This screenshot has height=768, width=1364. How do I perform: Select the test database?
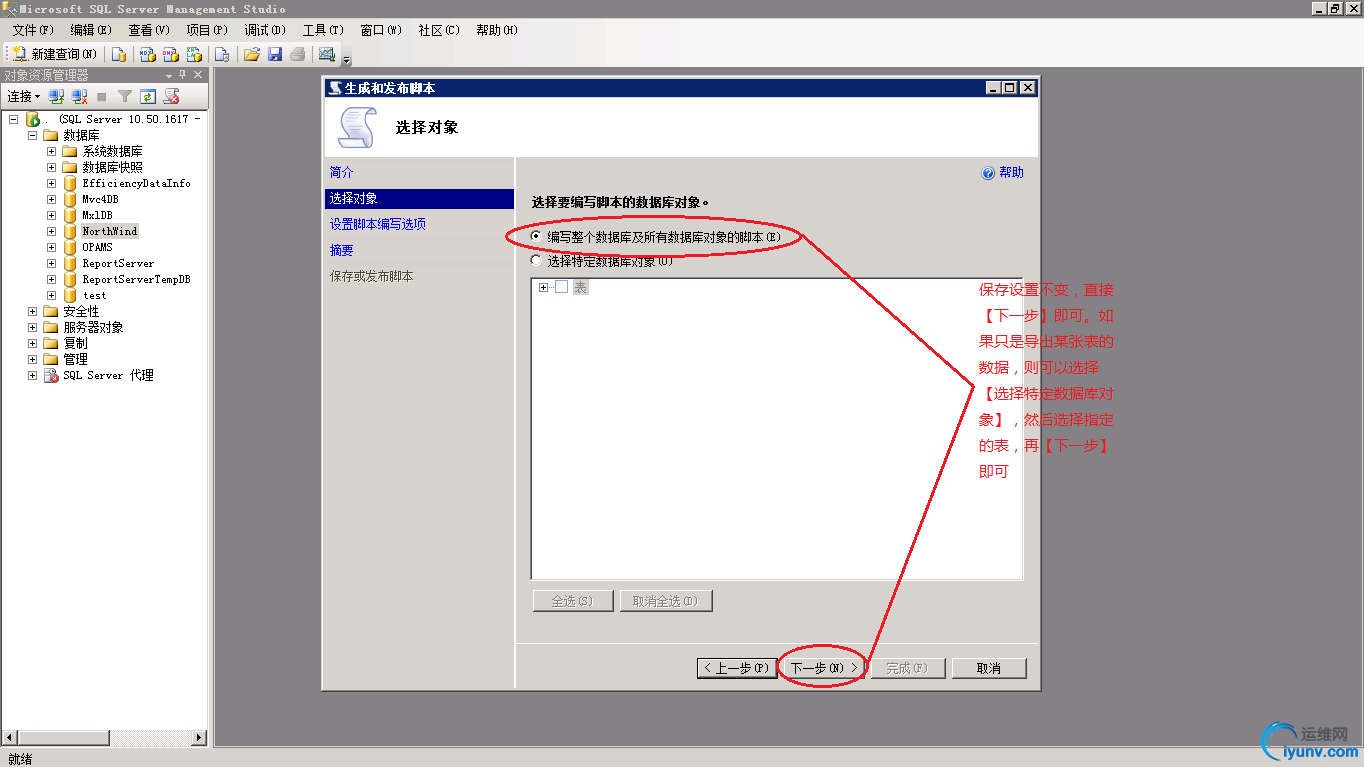(94, 295)
